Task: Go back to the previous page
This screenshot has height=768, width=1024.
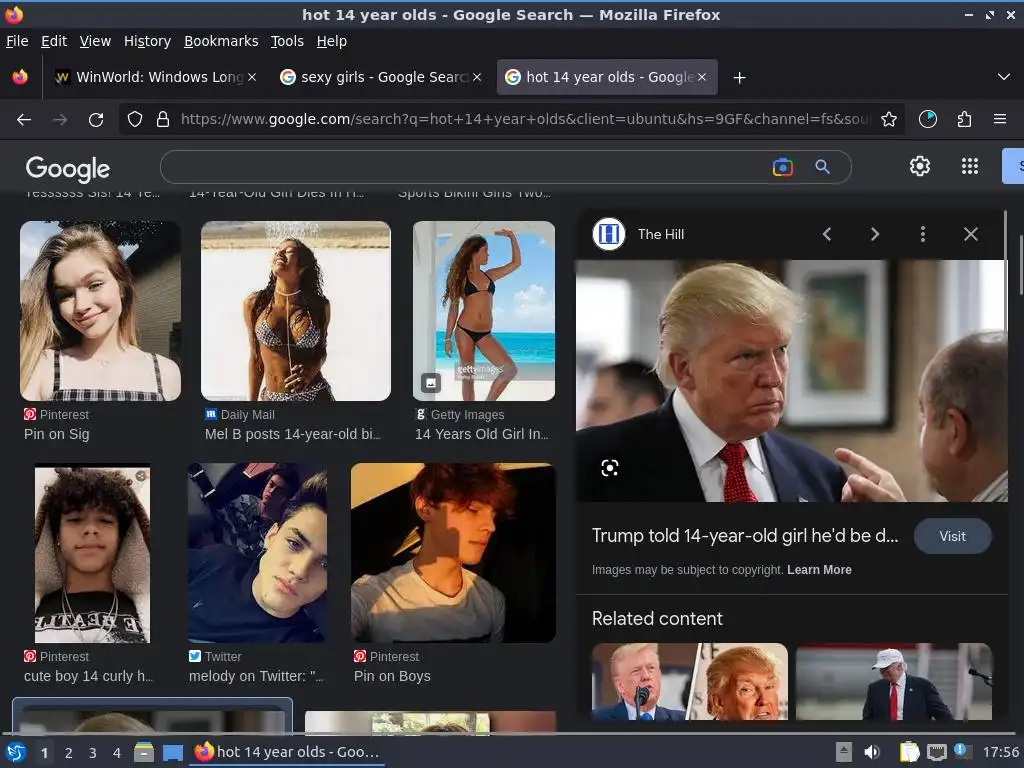Action: pyautogui.click(x=24, y=120)
